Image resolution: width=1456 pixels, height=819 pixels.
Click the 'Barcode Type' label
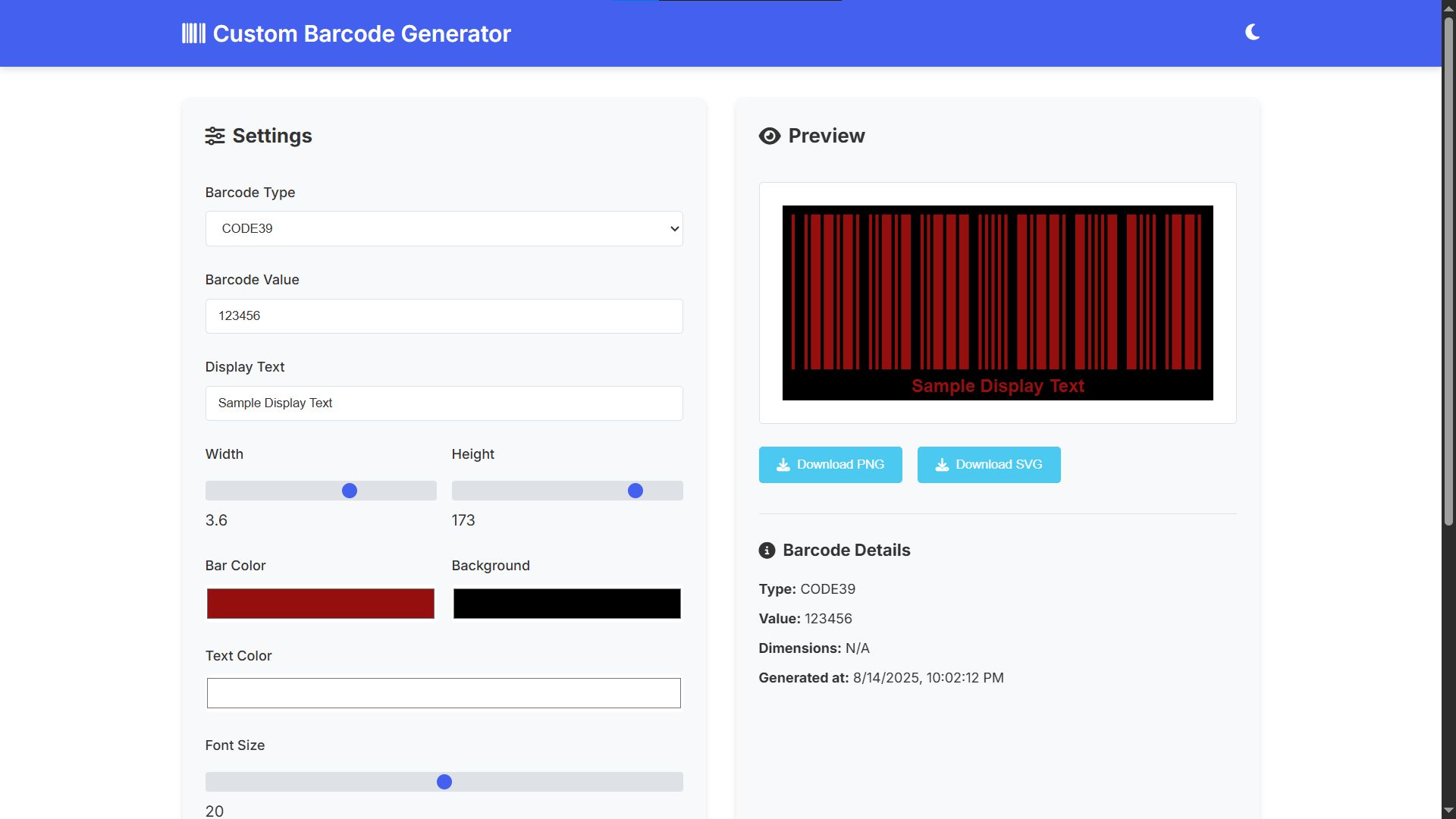click(250, 193)
